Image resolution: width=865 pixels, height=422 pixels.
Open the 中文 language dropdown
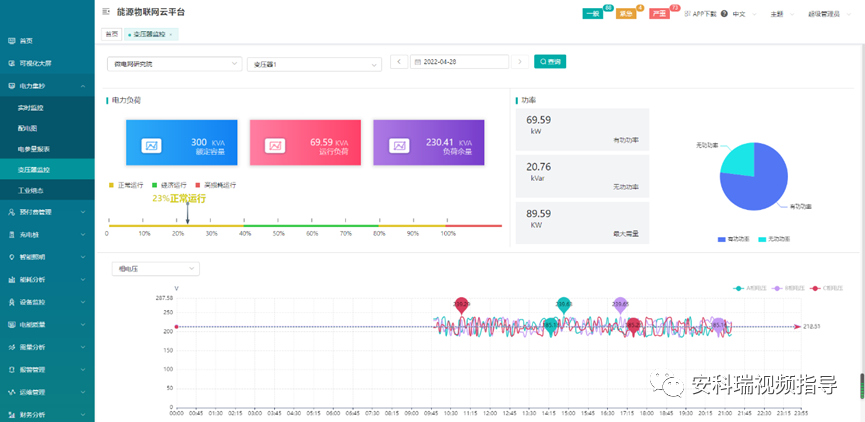(x=742, y=14)
